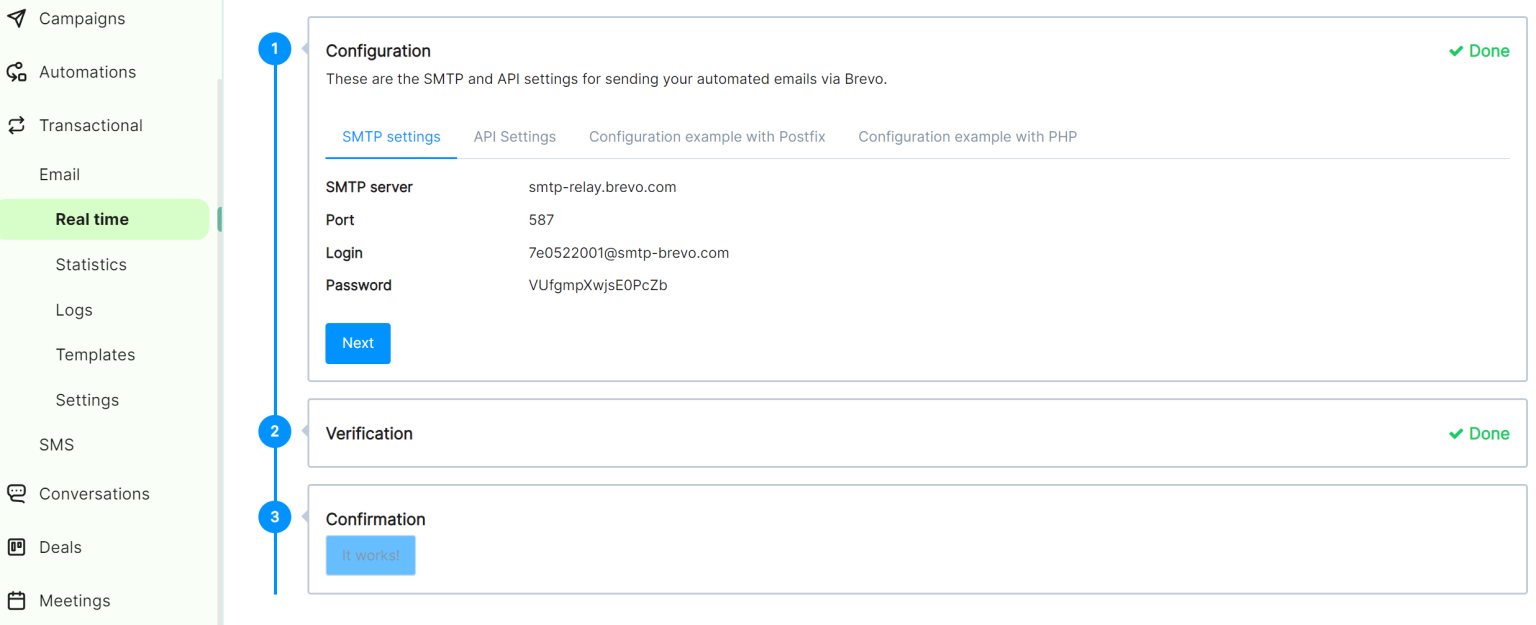Open the Configuration example with Postfix tab
Viewport: 1536px width, 625px height.
(x=707, y=136)
